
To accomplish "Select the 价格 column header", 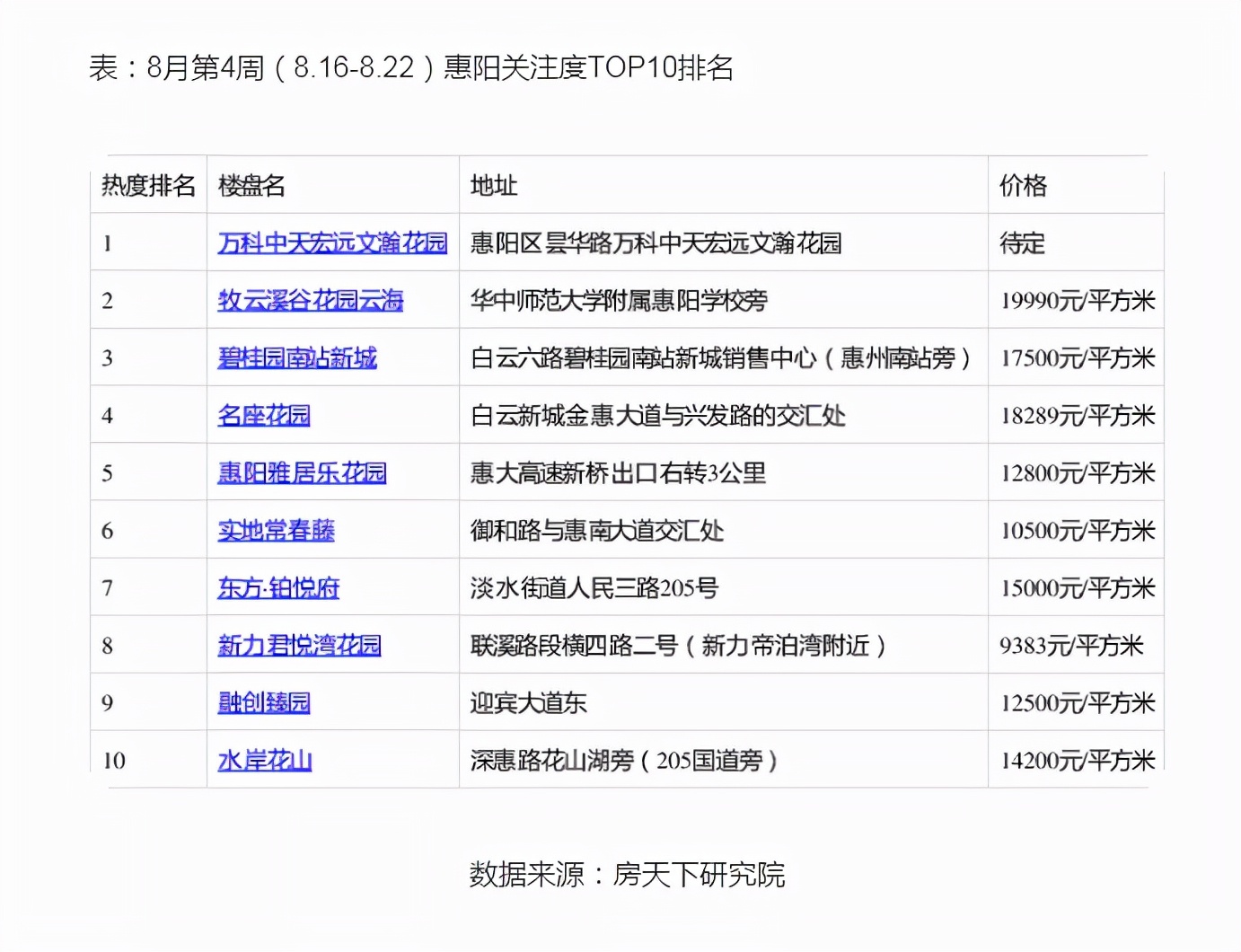I will coord(1016,185).
